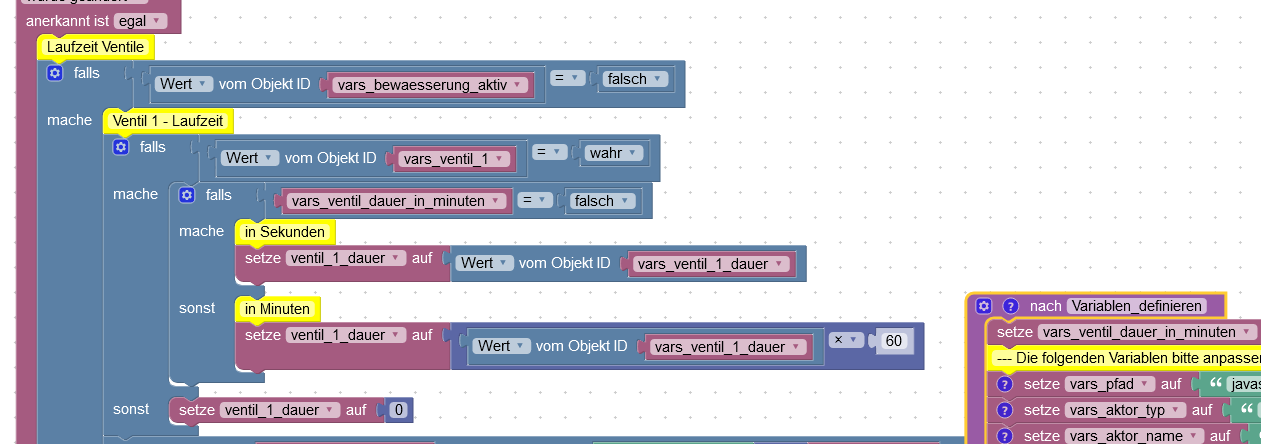Viewport: 1261px width, 444px height.
Task: Edit the number field 0 in sonst
Action: coord(398,410)
